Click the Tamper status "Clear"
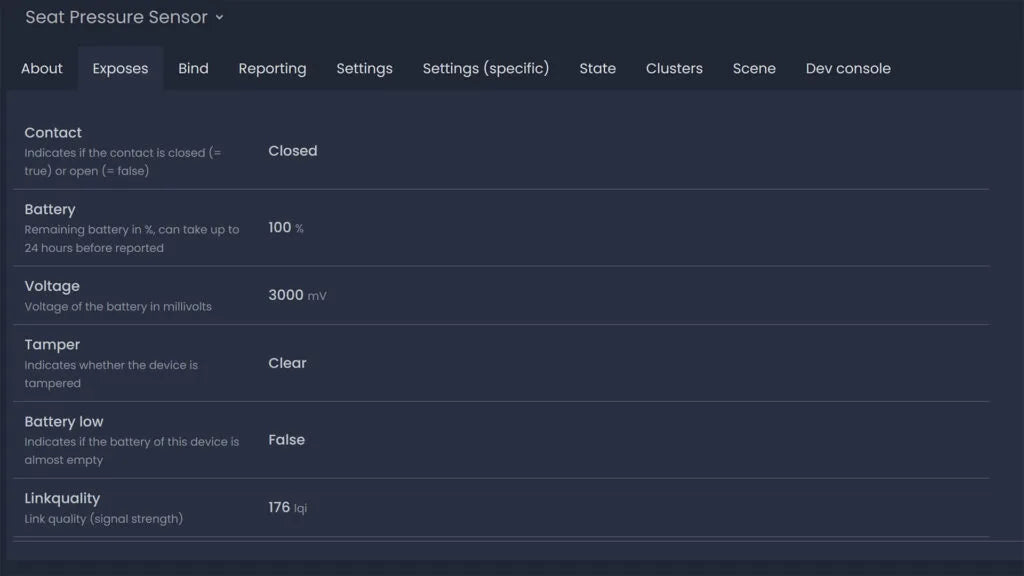 [x=287, y=363]
